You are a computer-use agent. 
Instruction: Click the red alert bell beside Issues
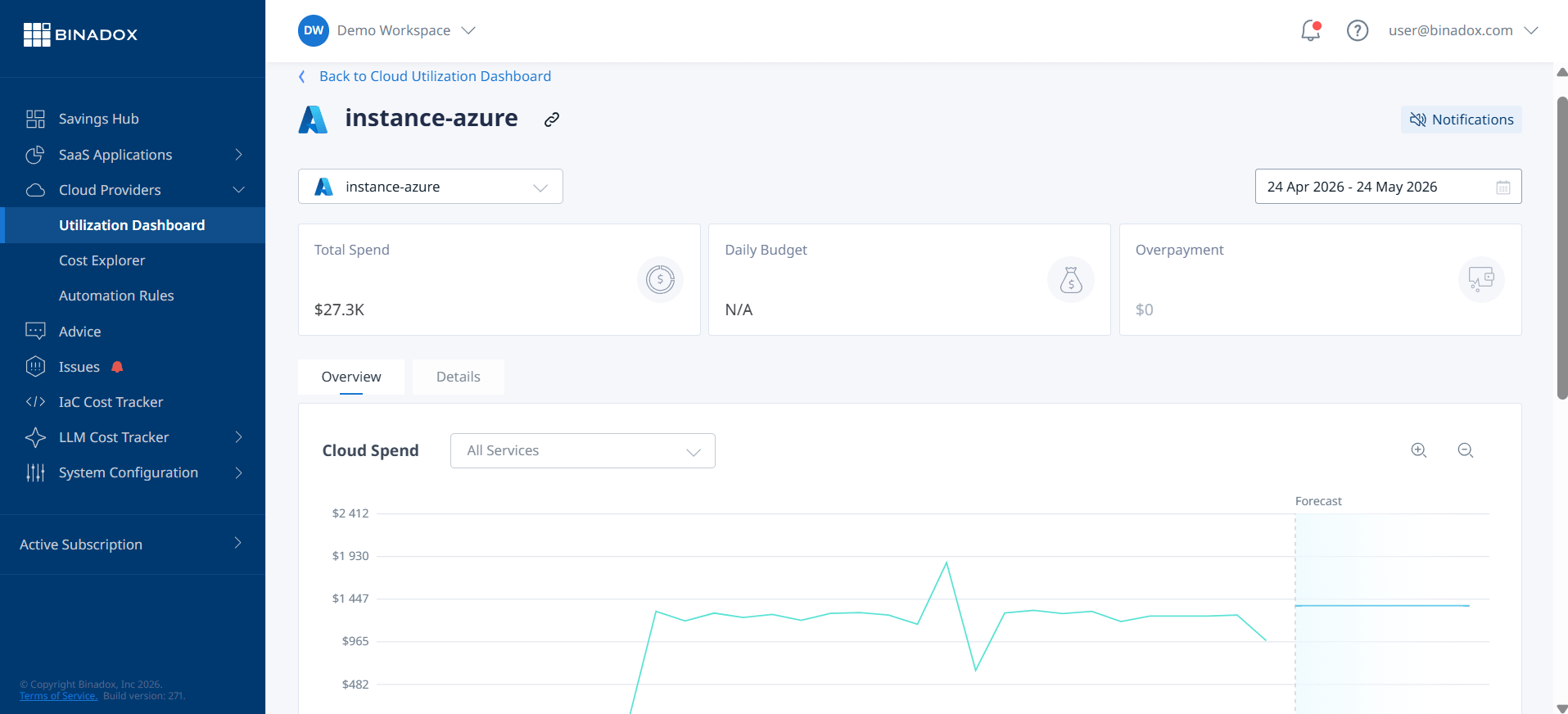pyautogui.click(x=117, y=367)
